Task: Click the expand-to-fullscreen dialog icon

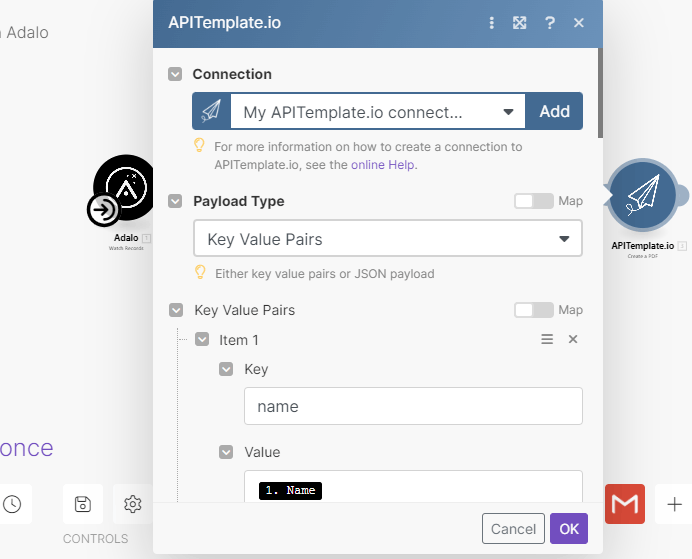Action: [519, 23]
